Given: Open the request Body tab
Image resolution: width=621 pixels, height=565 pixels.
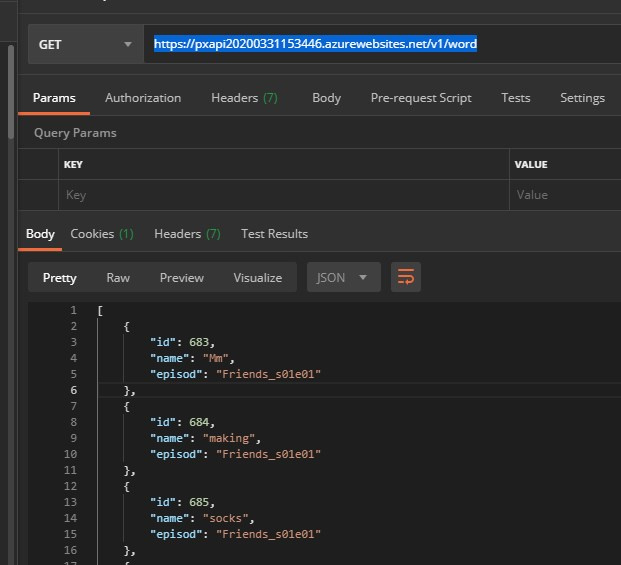Looking at the screenshot, I should point(326,98).
